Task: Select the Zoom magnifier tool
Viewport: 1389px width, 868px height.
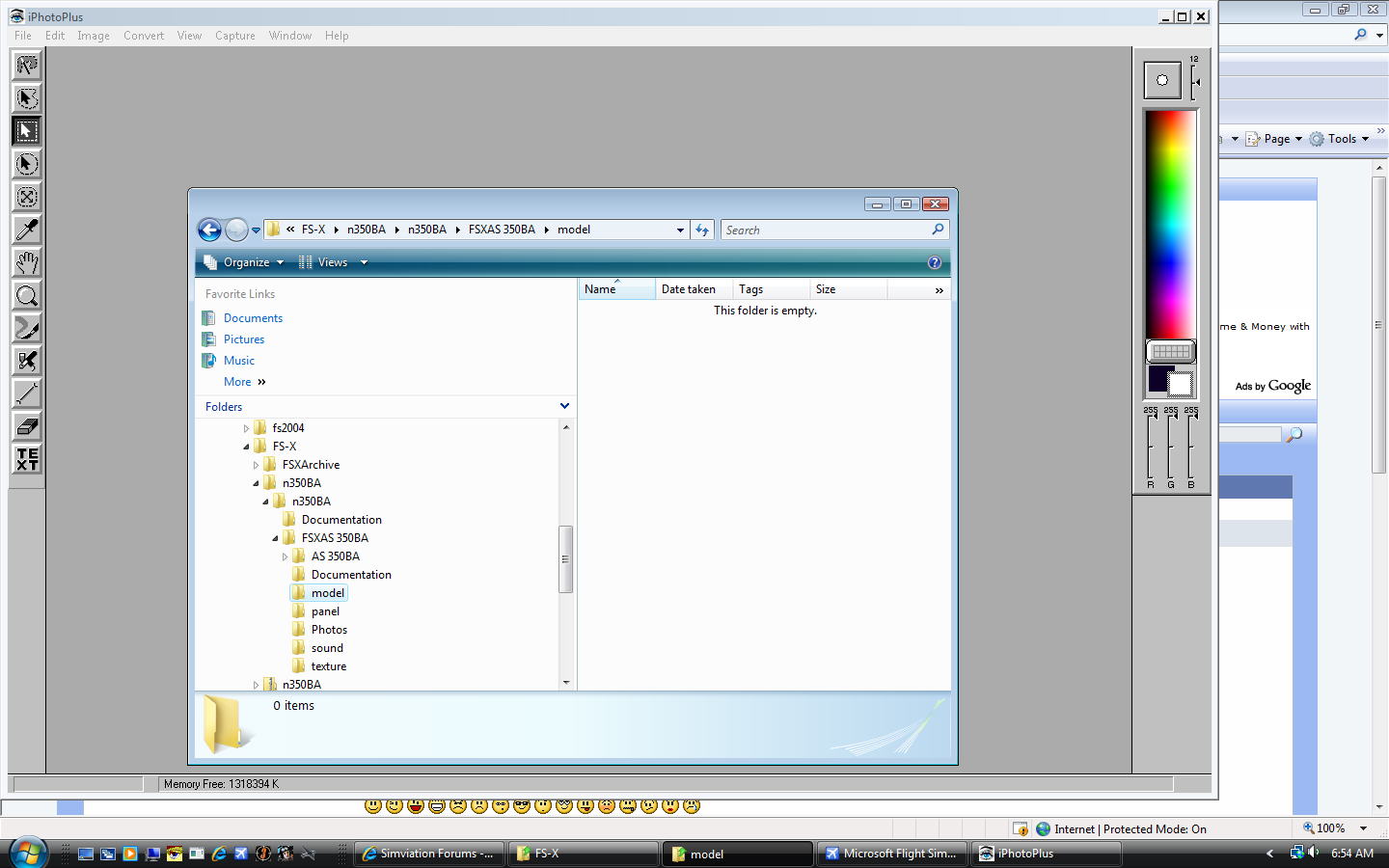Action: 27,296
